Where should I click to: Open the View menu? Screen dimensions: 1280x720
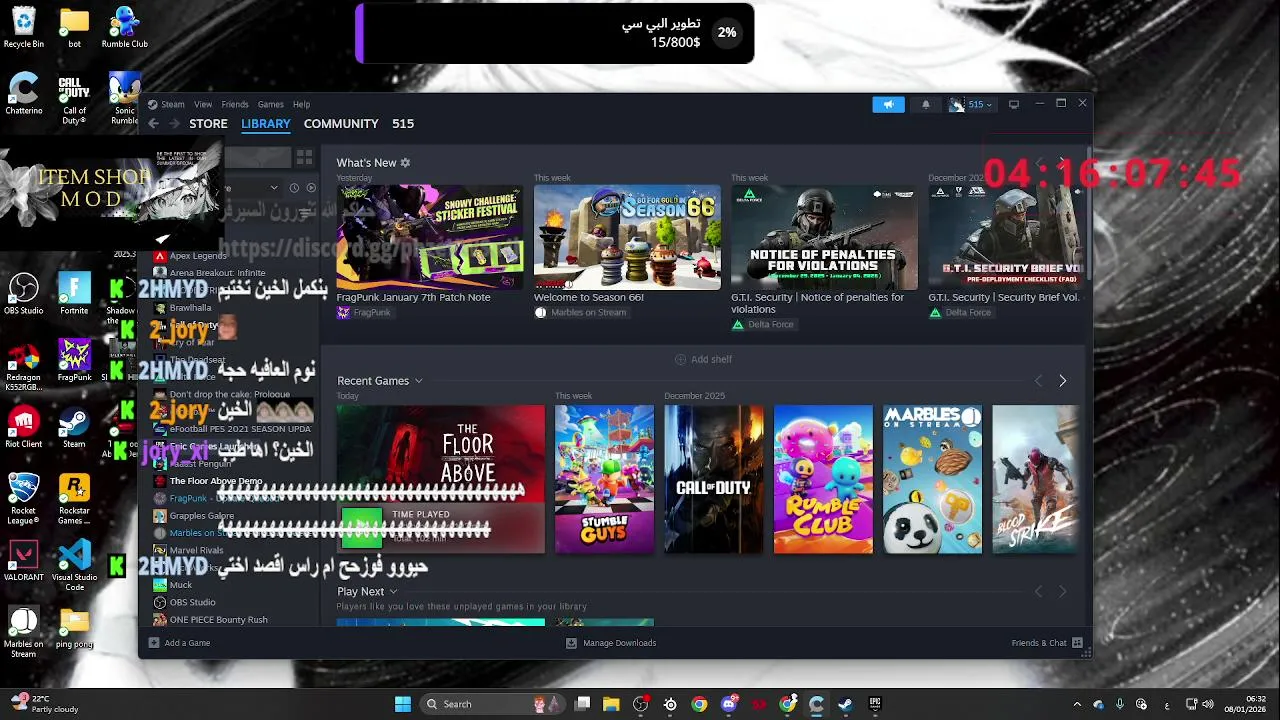click(203, 104)
